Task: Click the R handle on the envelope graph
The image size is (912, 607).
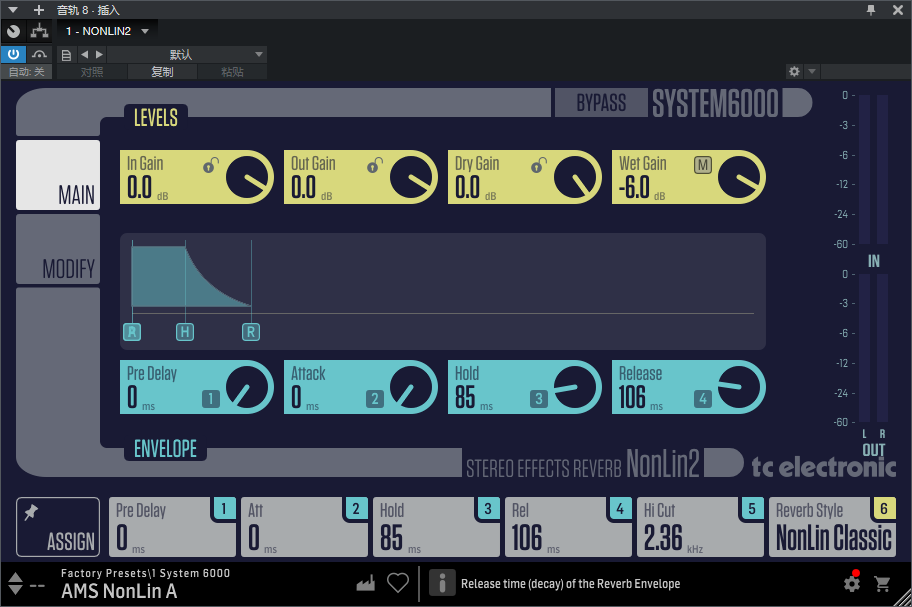Action: 251,332
